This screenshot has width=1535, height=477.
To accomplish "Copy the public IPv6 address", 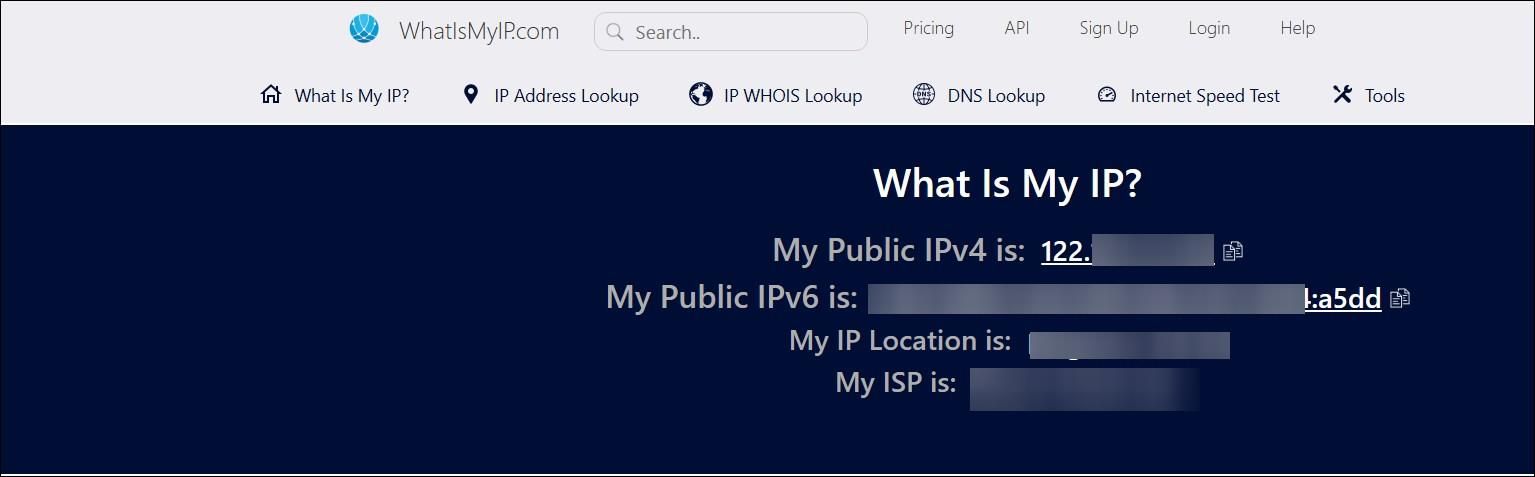I will [1400, 298].
